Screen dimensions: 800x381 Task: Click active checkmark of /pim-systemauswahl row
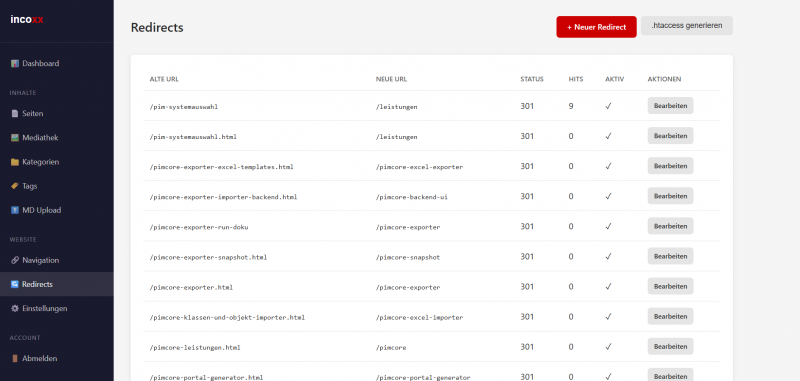608,106
